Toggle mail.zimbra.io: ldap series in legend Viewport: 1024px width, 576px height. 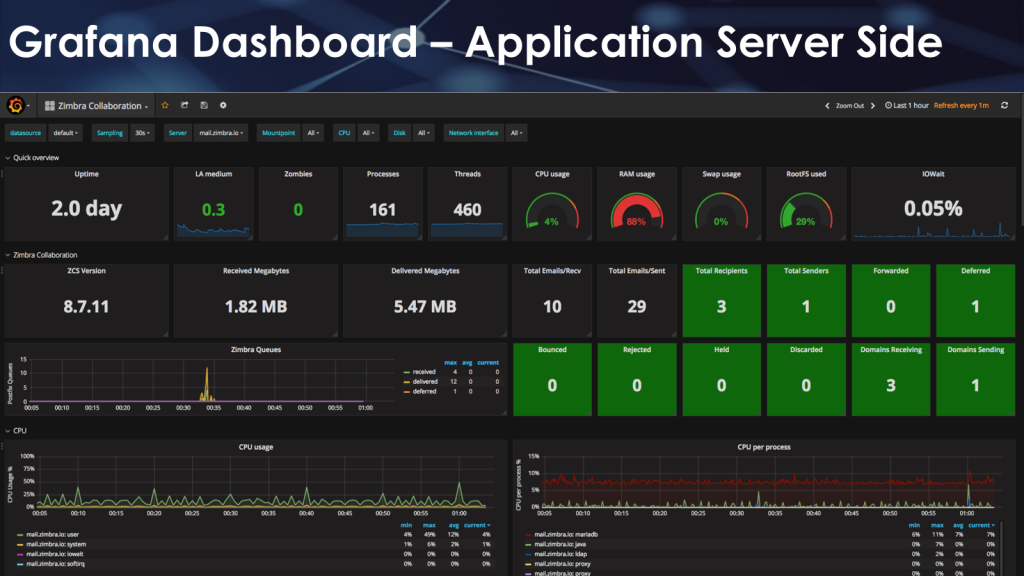[560, 554]
